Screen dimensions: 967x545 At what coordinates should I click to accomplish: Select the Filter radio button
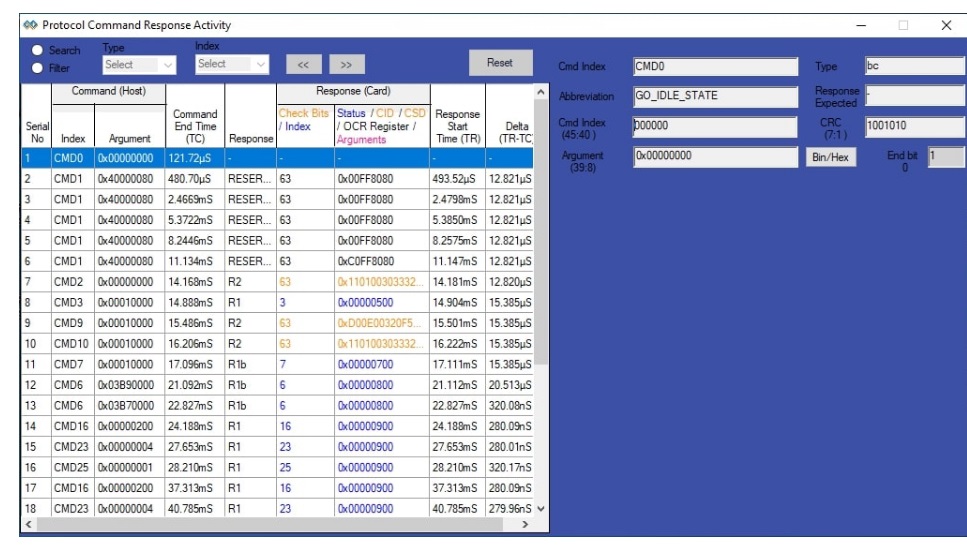(x=38, y=68)
